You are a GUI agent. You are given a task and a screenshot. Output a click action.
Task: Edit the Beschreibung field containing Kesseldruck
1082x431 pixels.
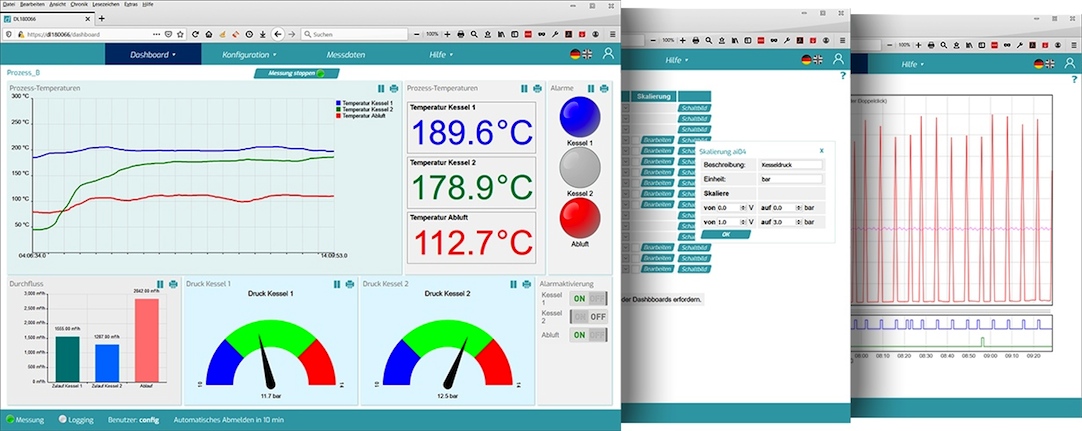[x=791, y=166]
